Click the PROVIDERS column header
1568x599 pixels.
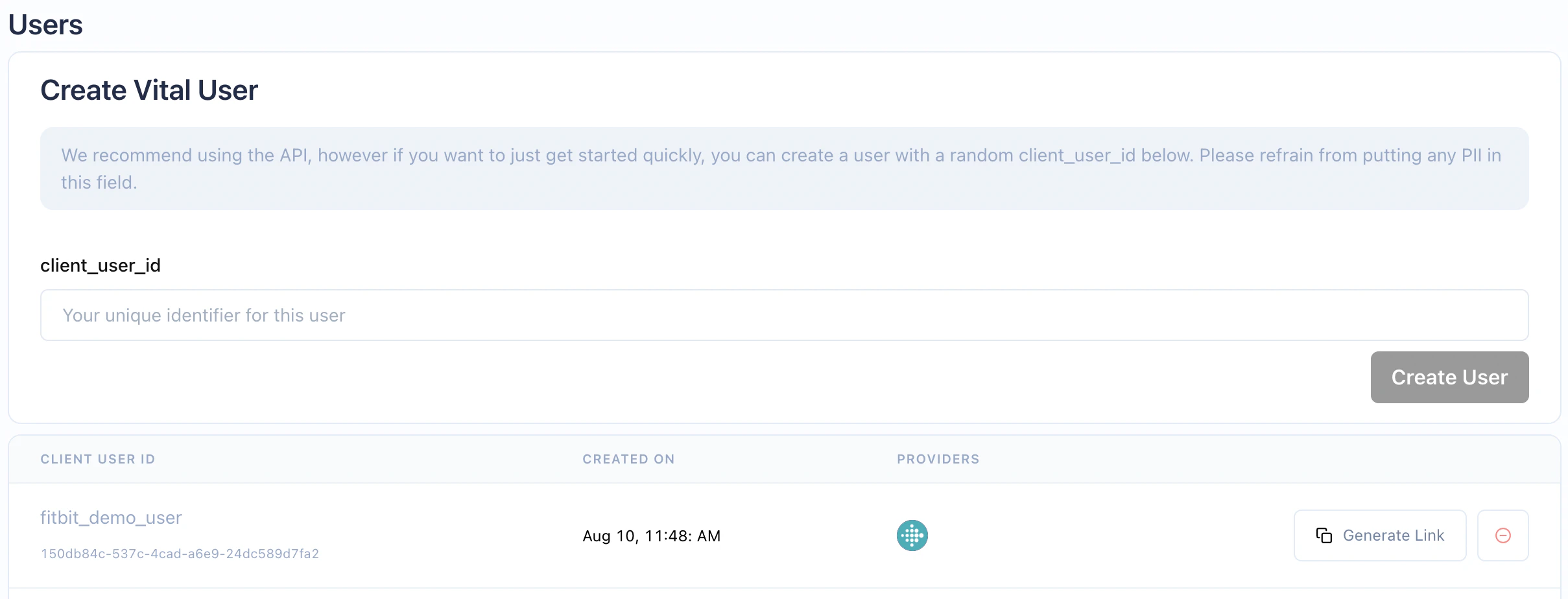tap(938, 459)
